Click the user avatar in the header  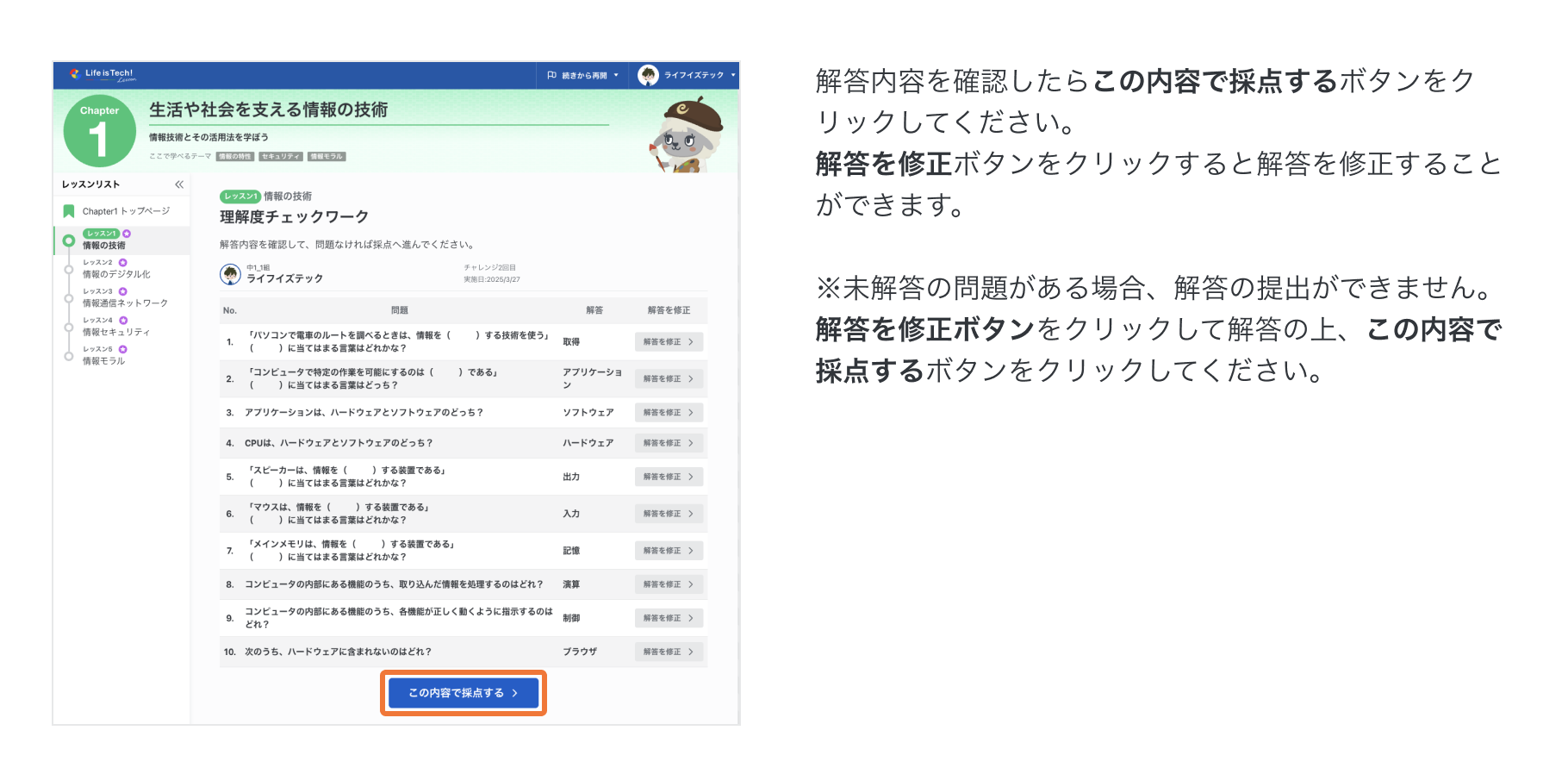point(648,75)
